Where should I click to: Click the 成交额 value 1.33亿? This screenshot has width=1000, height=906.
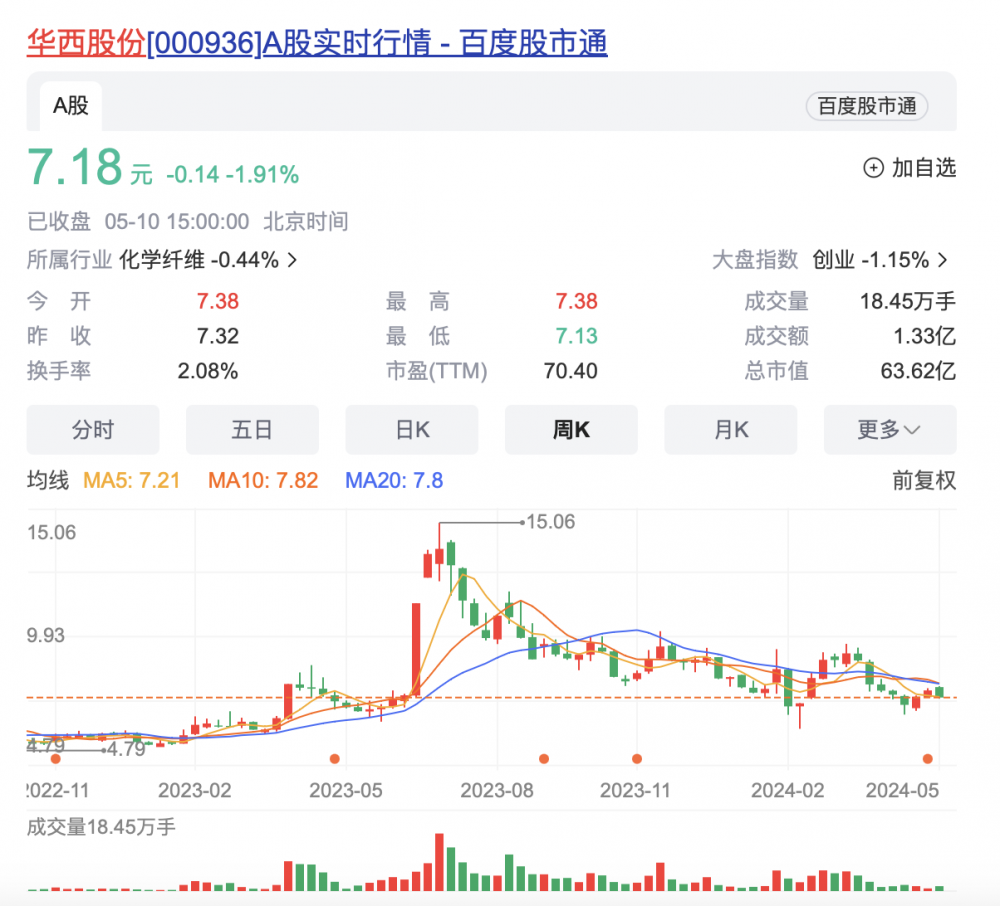click(x=924, y=336)
